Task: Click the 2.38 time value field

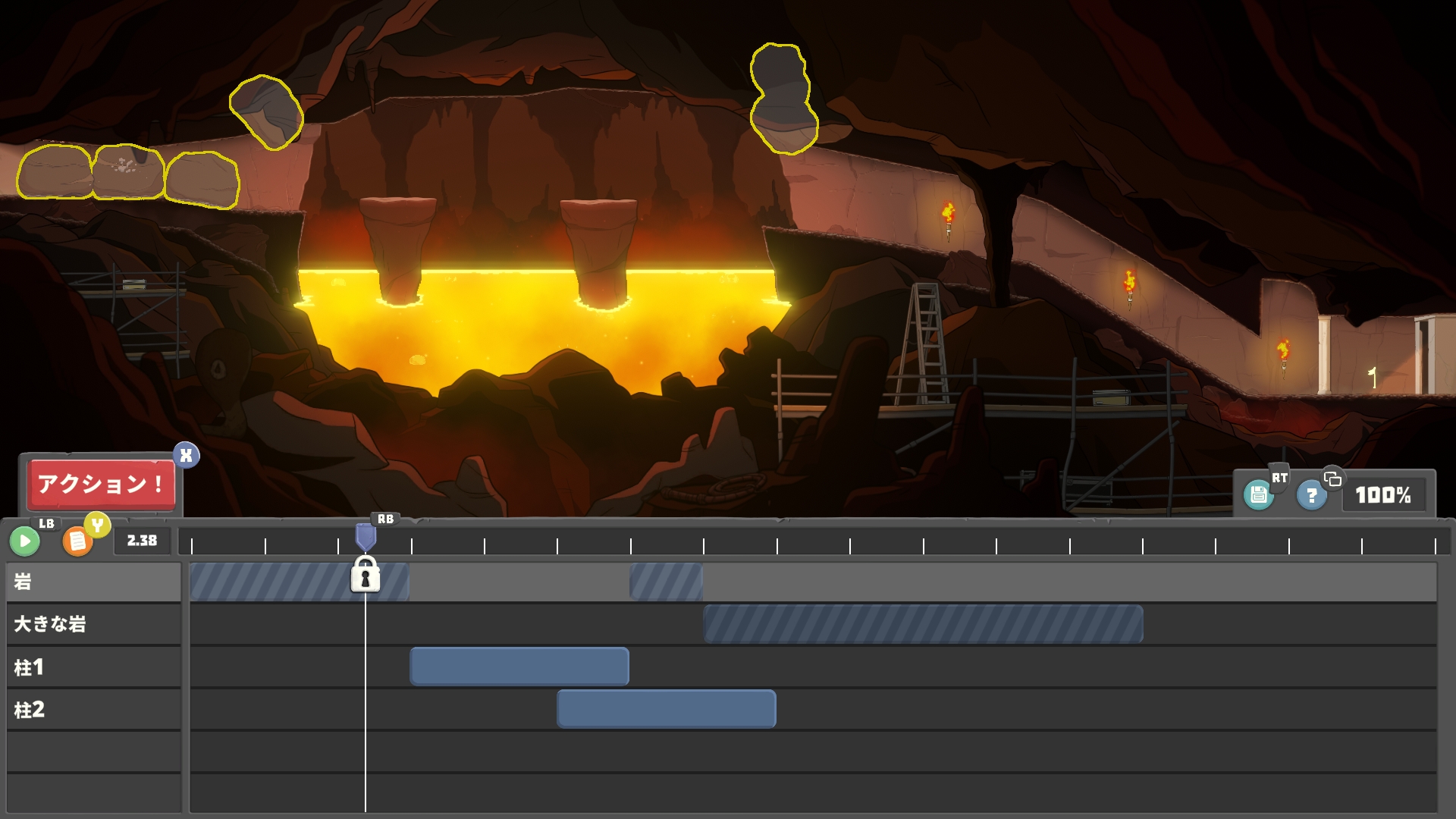Action: pos(142,541)
